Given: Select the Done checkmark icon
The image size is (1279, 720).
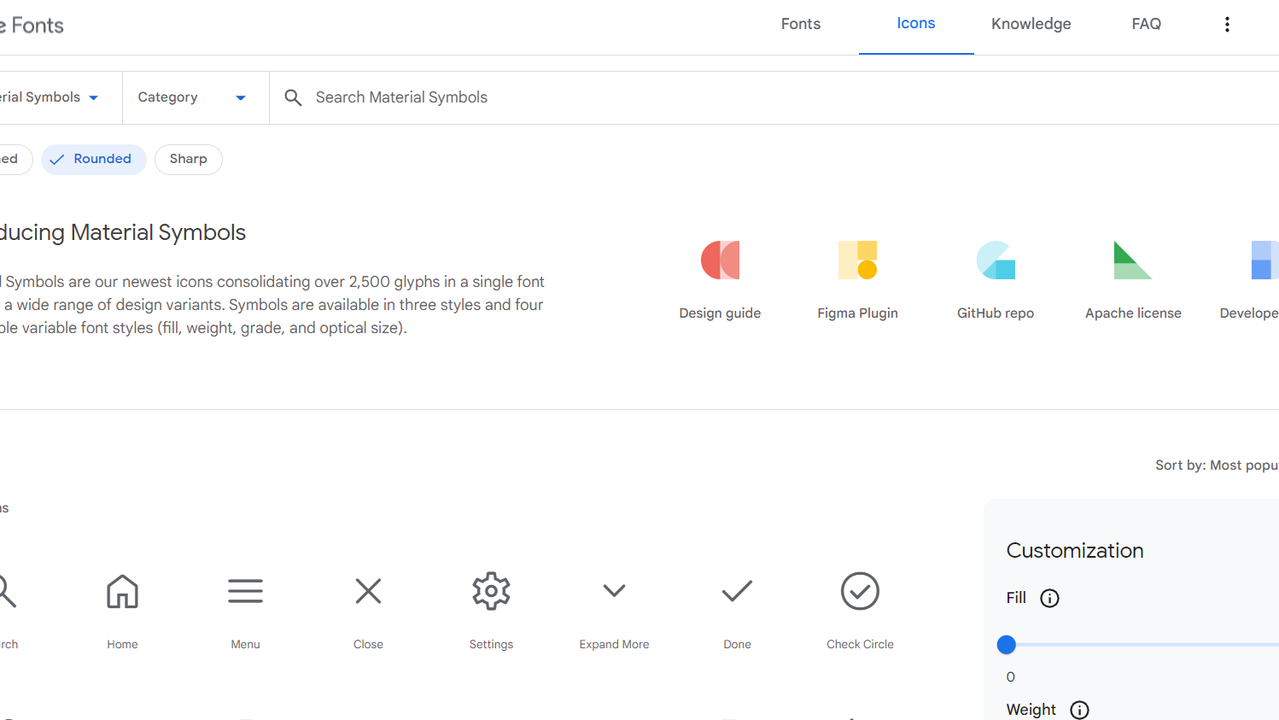Looking at the screenshot, I should pos(737,591).
